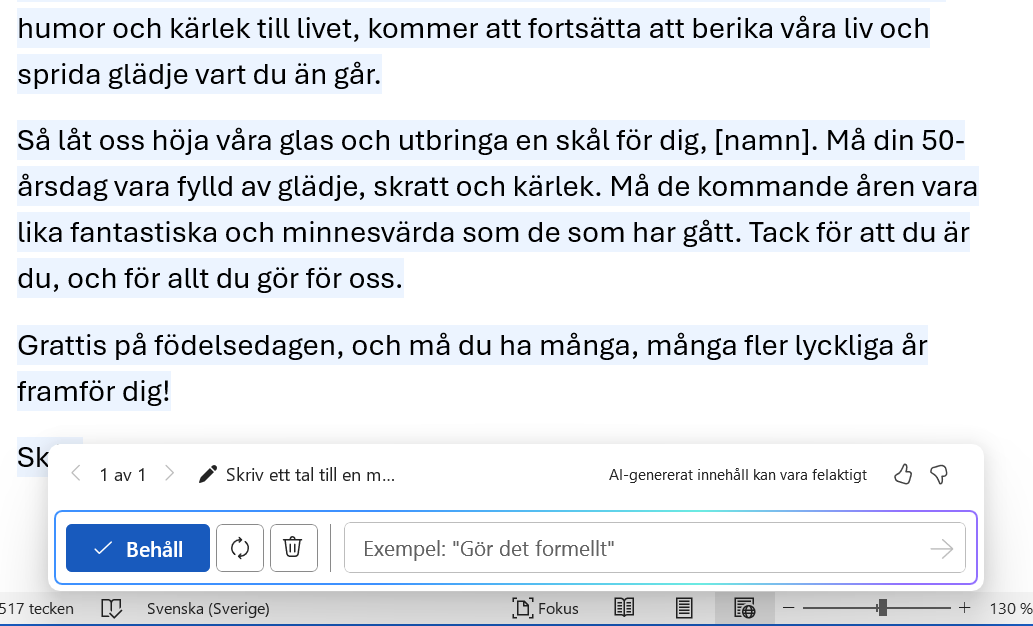This screenshot has height=626, width=1033.
Task: Go to the next draft version
Action: click(x=169, y=474)
